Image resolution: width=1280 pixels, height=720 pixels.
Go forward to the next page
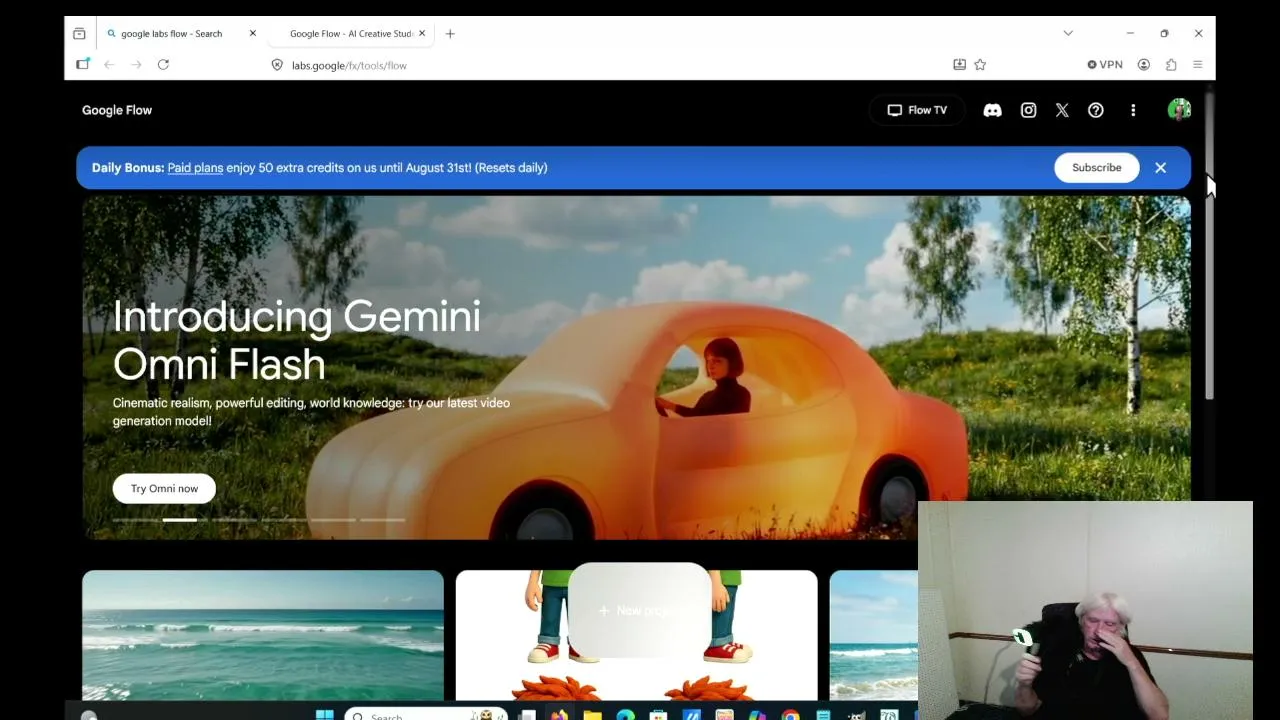[136, 65]
